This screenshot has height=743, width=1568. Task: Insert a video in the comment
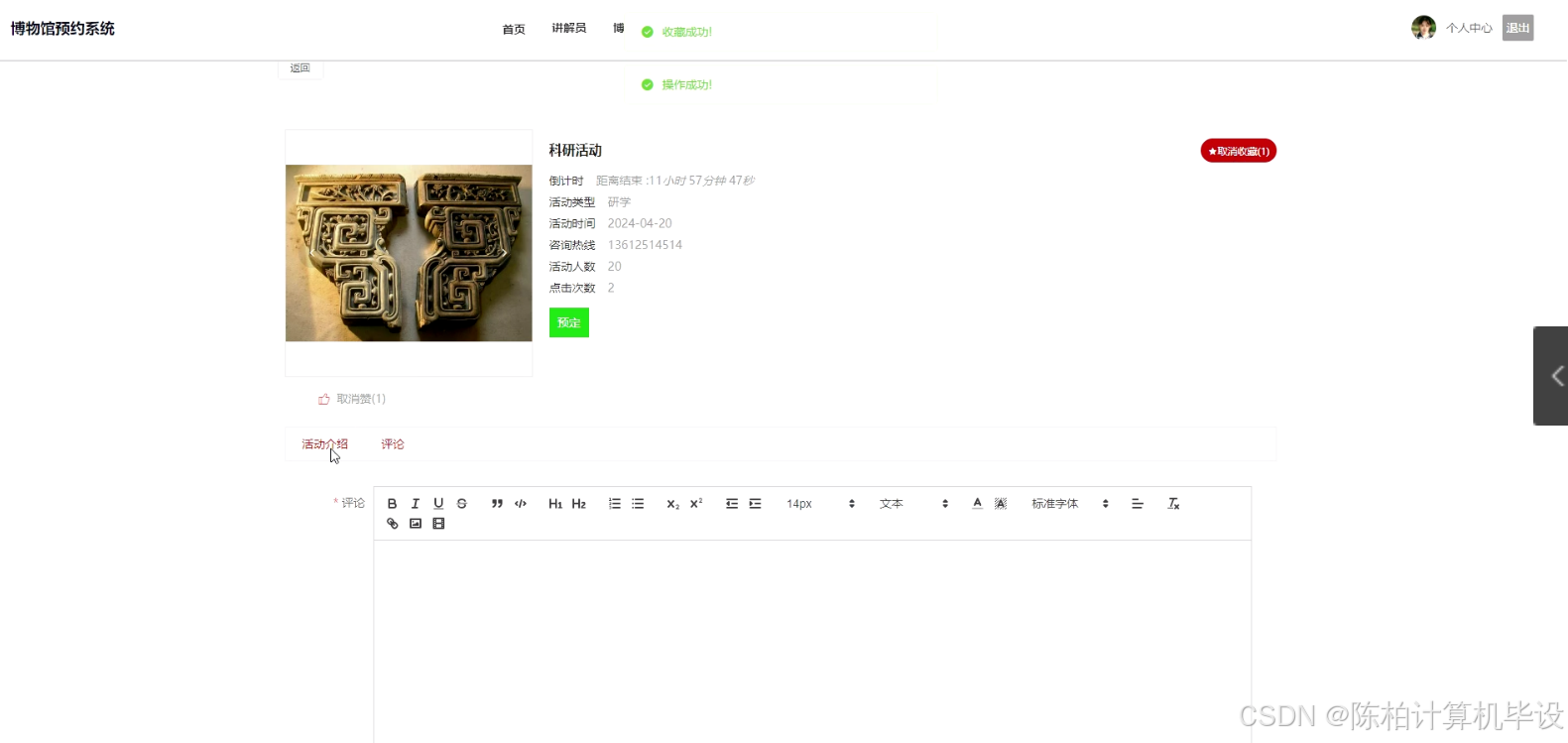(x=438, y=524)
